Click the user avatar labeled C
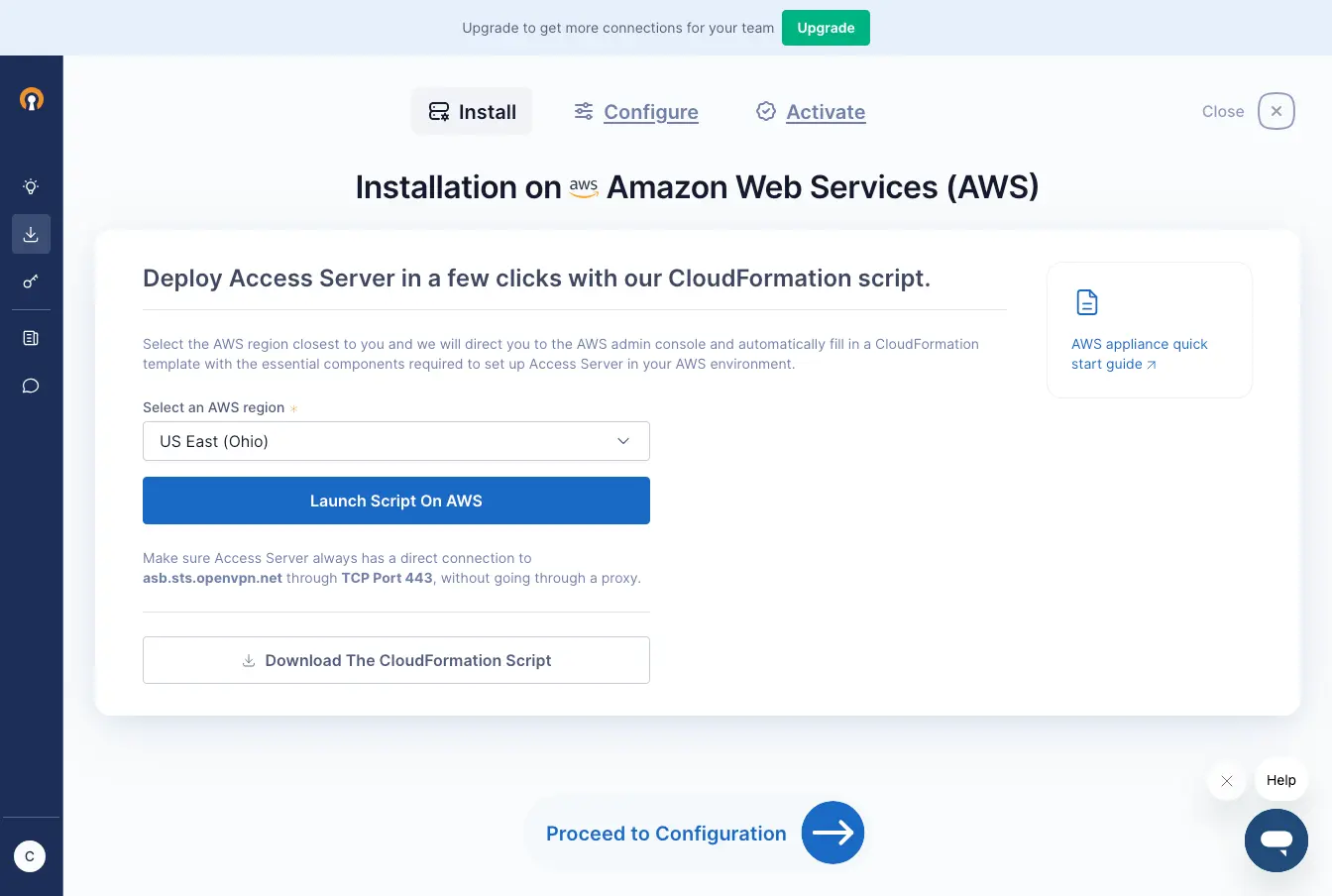This screenshot has height=896, width=1332. pyautogui.click(x=30, y=856)
